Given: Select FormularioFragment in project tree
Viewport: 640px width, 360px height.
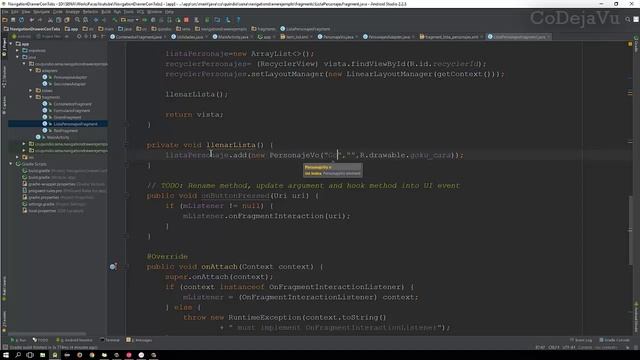Looking at the screenshot, I should [x=71, y=111].
